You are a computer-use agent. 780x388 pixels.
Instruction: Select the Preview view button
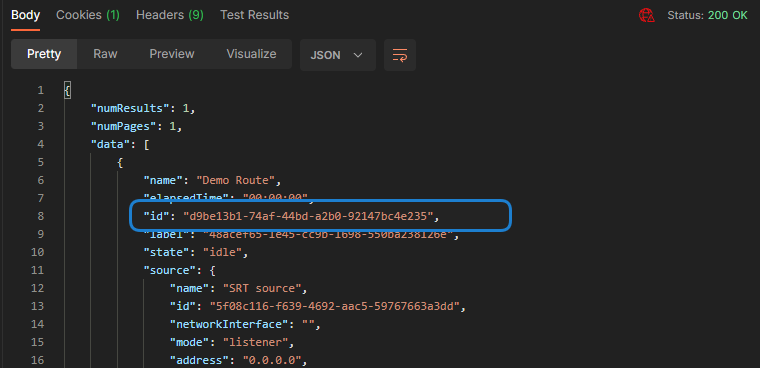point(172,54)
